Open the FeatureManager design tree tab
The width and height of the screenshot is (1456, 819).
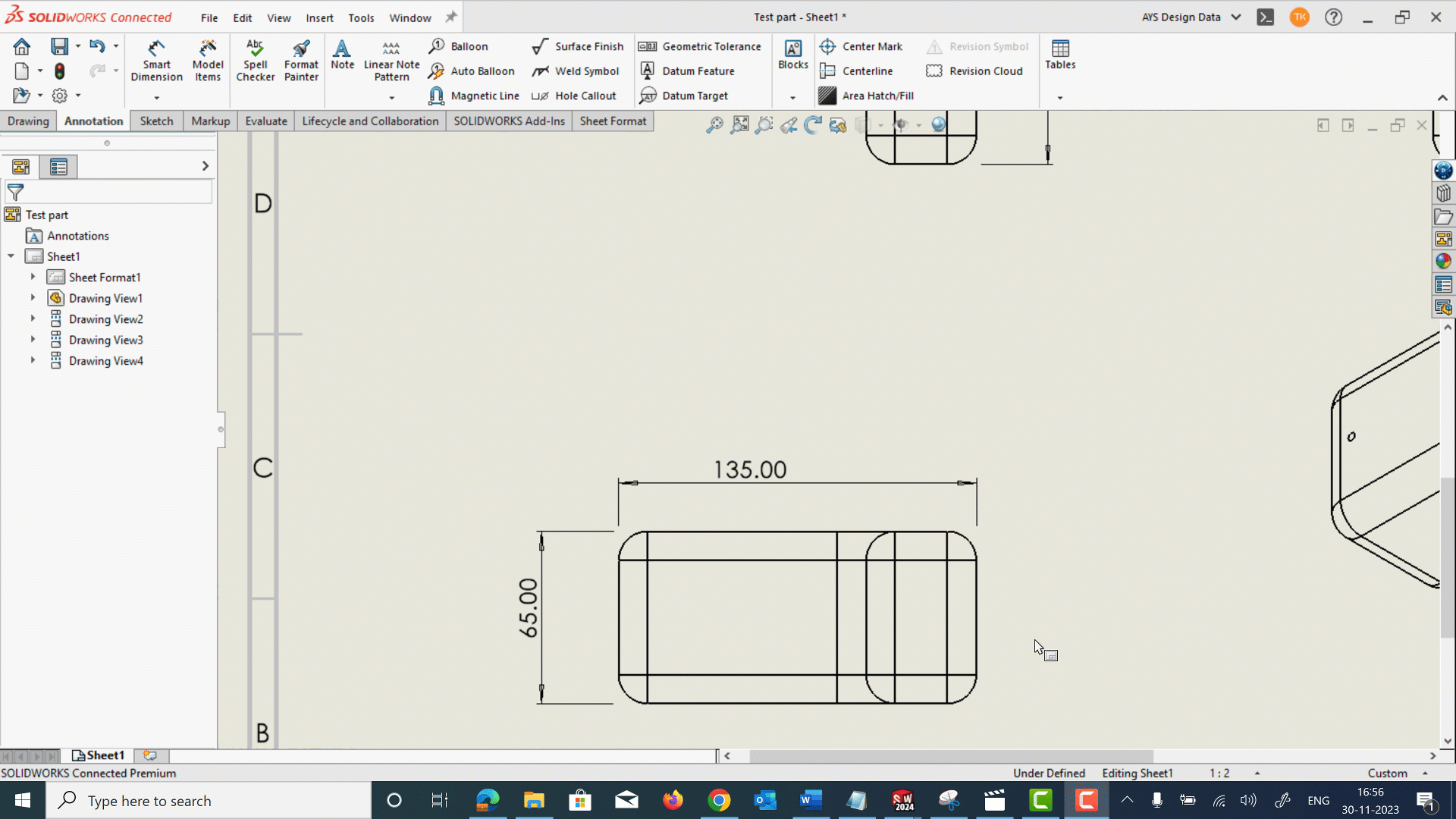point(20,167)
